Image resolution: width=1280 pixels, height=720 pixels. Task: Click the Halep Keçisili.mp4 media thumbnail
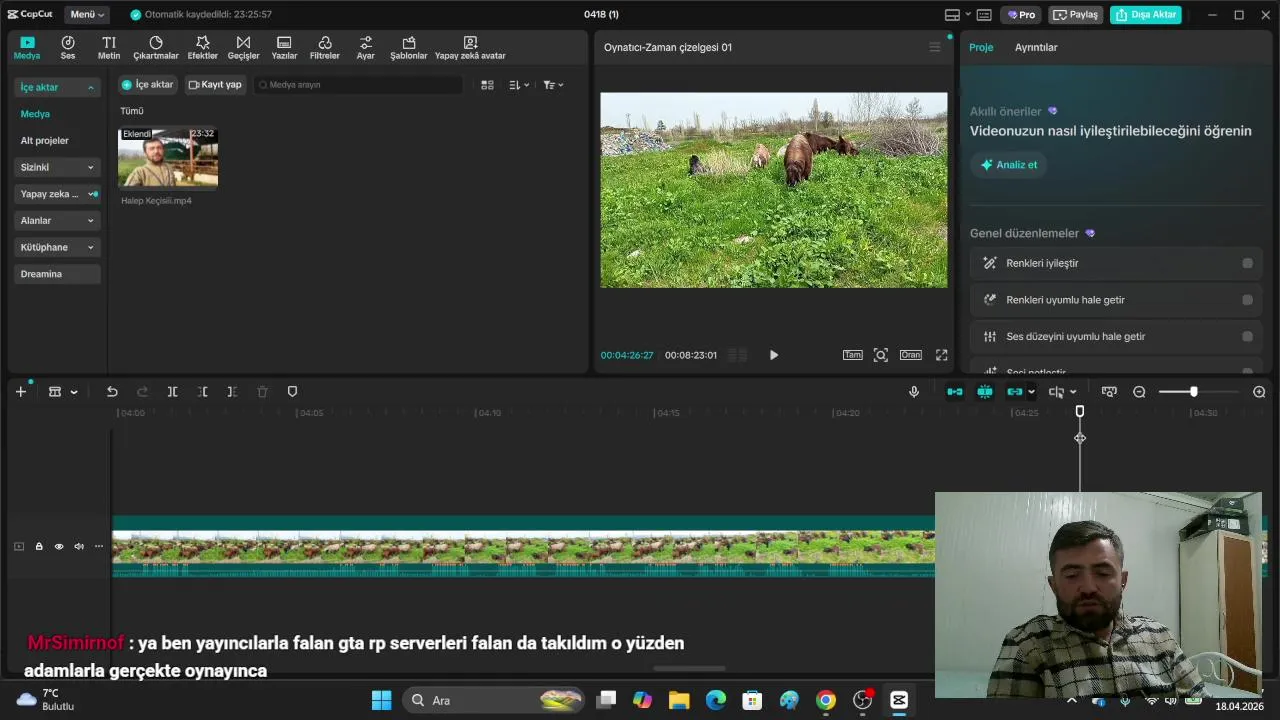click(168, 158)
